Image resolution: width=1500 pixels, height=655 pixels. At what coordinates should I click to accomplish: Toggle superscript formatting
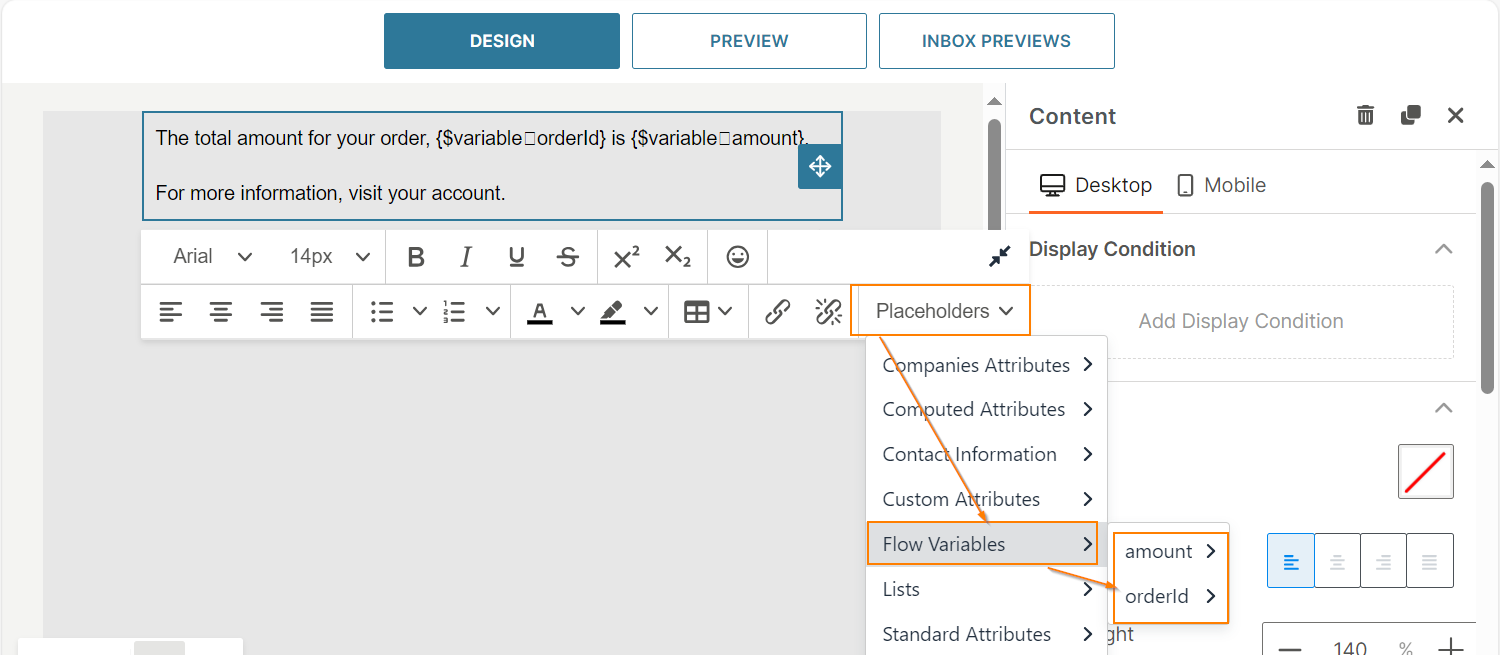click(625, 257)
